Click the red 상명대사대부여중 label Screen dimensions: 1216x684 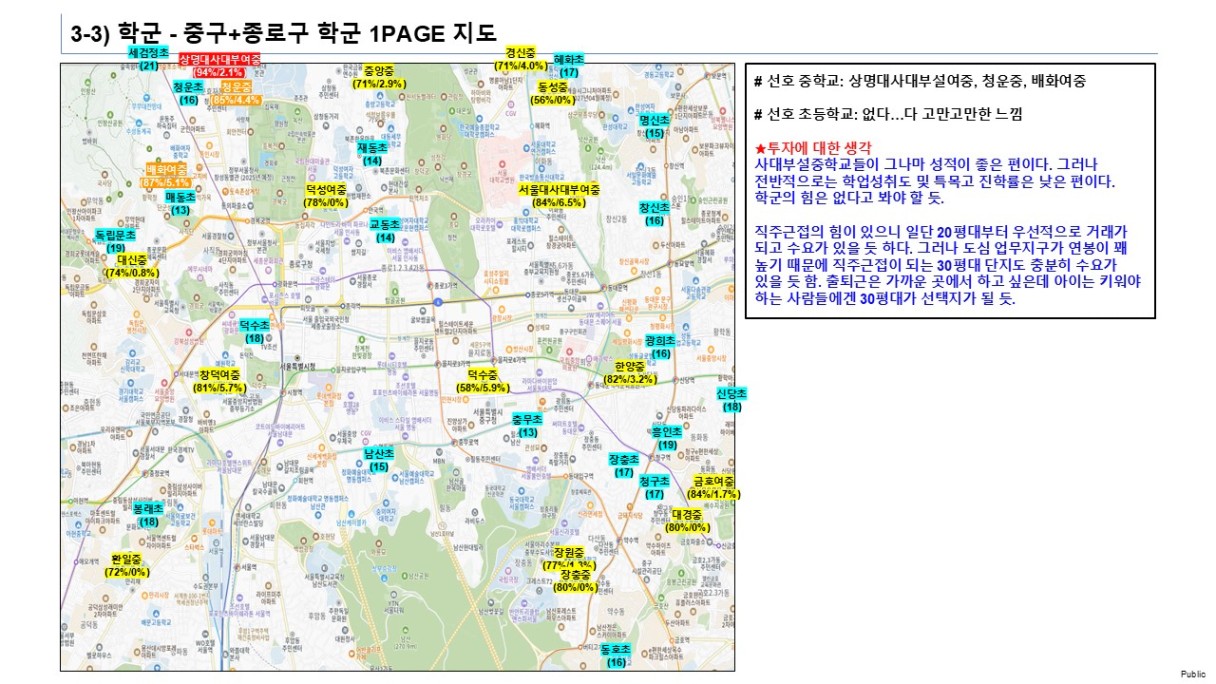219,66
